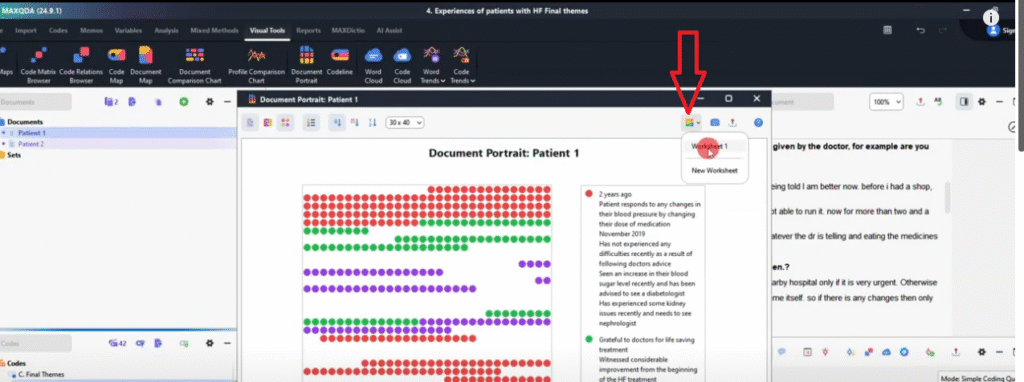Switch to the Reports ribbon tab
Image resolution: width=1024 pixels, height=382 pixels.
point(308,31)
